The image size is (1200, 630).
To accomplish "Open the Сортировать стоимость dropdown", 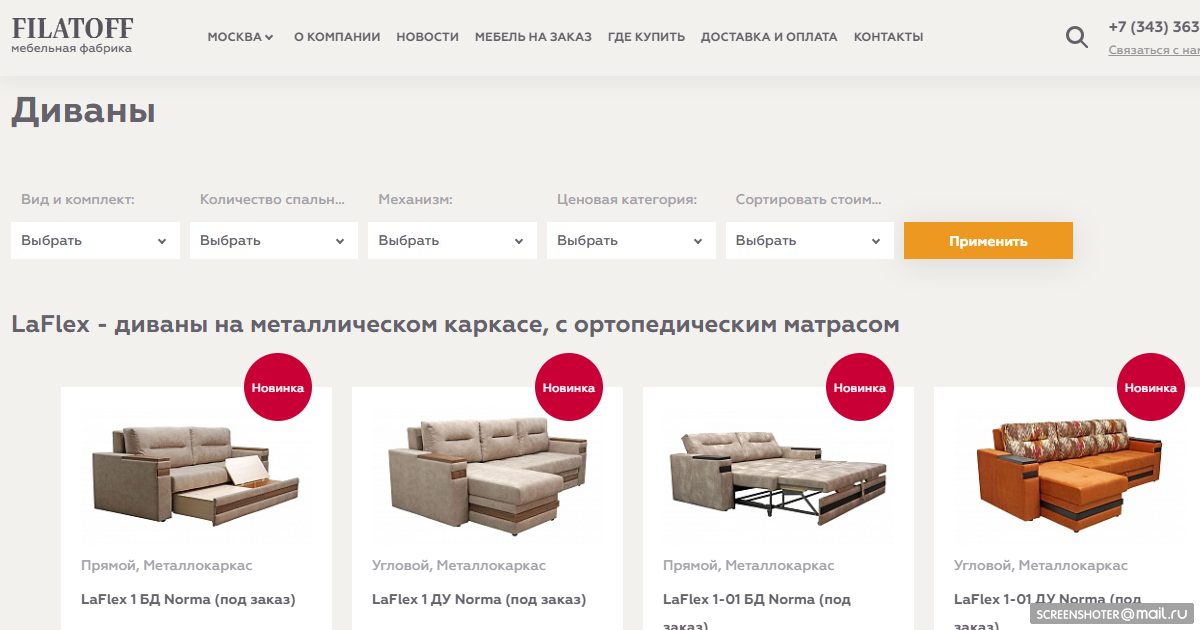I will (x=810, y=240).
